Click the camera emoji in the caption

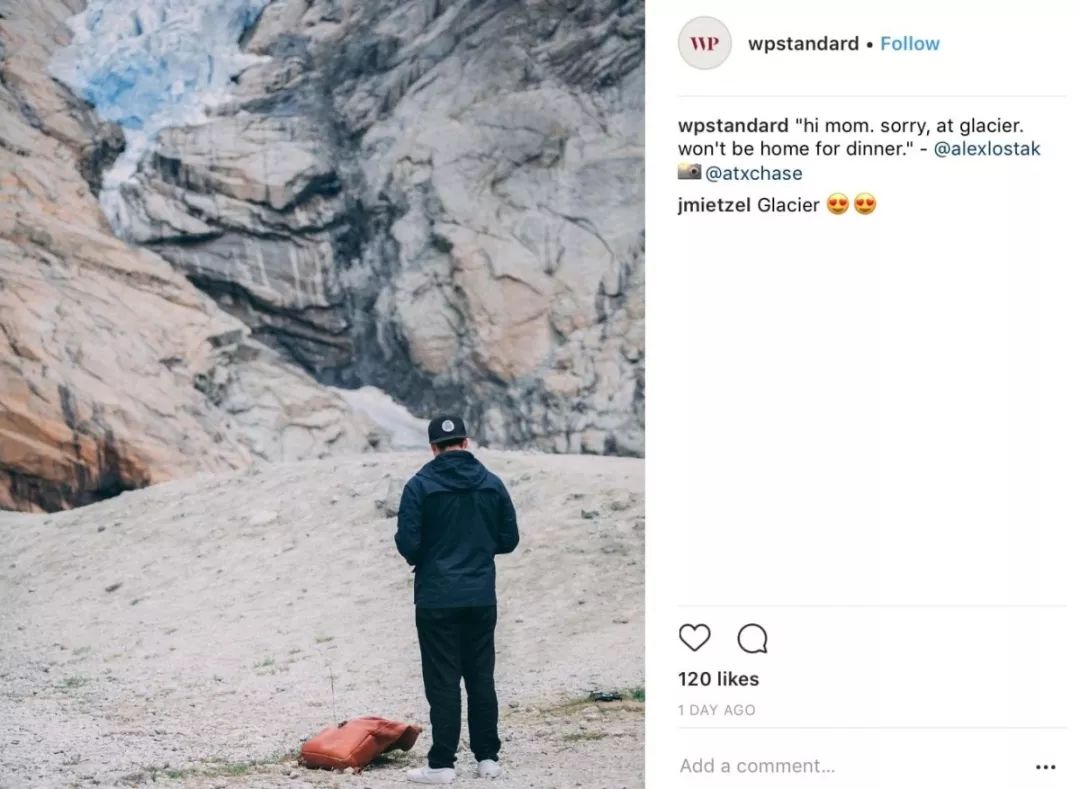click(689, 171)
